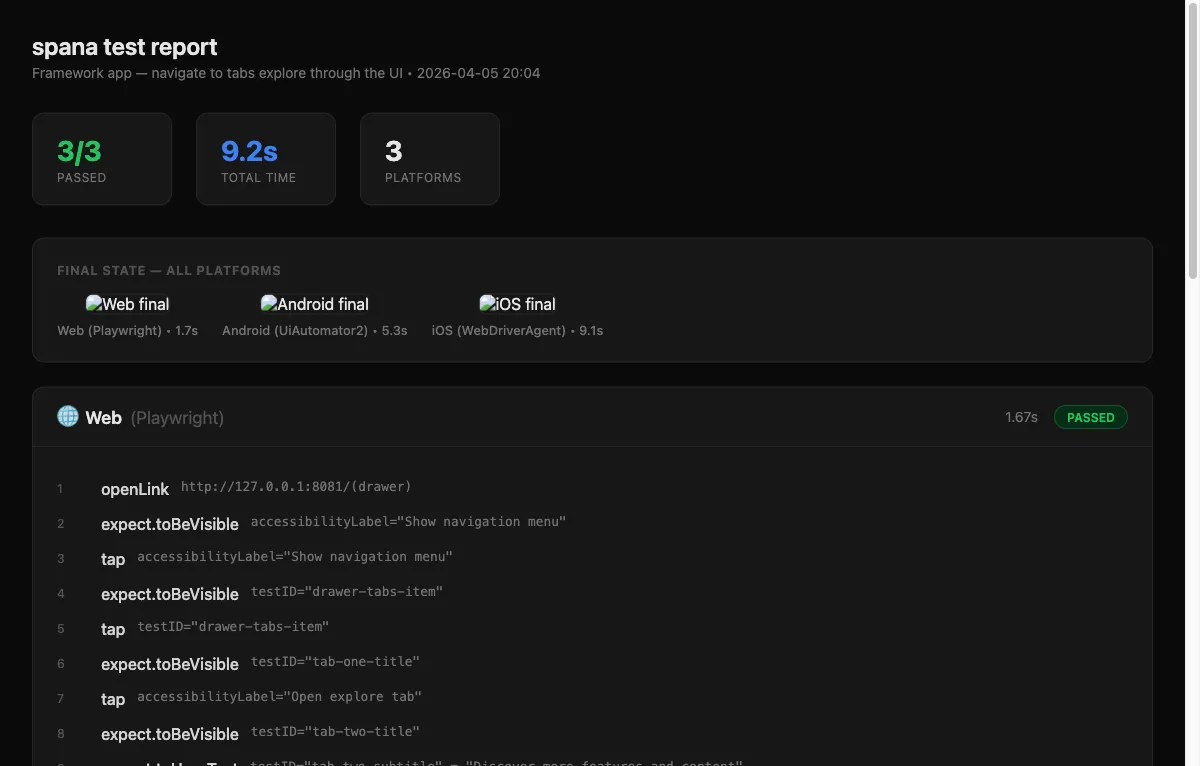Viewport: 1200px width, 766px height.
Task: Select step 5 tap drawer-tabs-item
Action: (x=113, y=629)
